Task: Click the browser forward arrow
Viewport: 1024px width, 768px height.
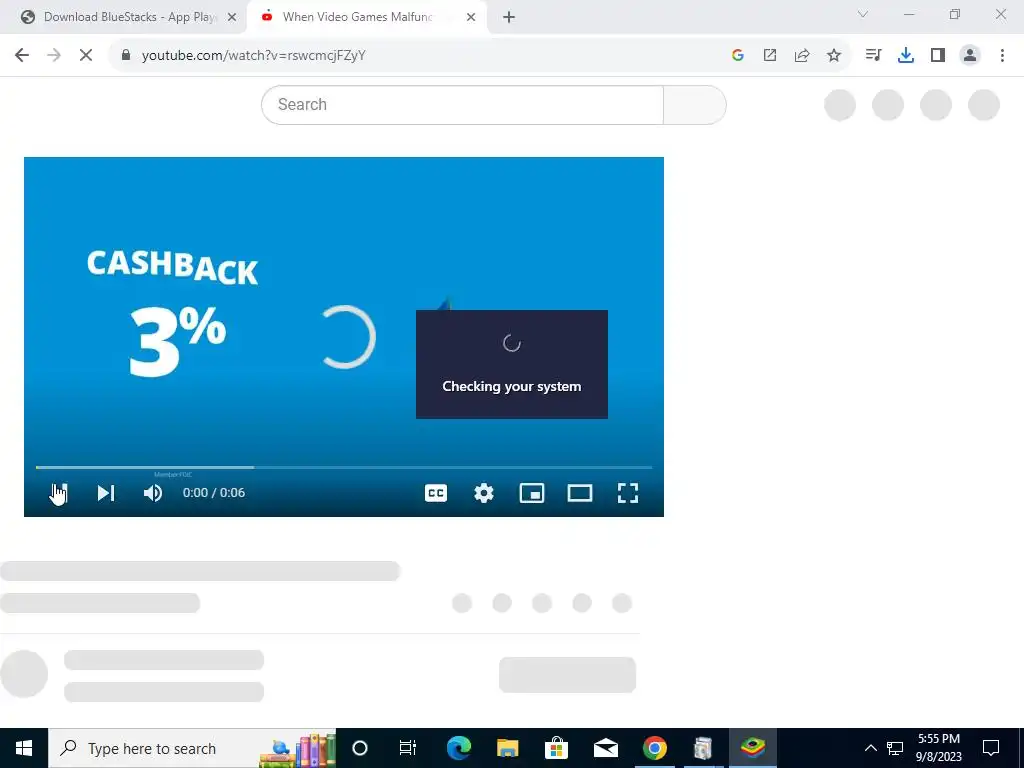Action: click(x=54, y=56)
